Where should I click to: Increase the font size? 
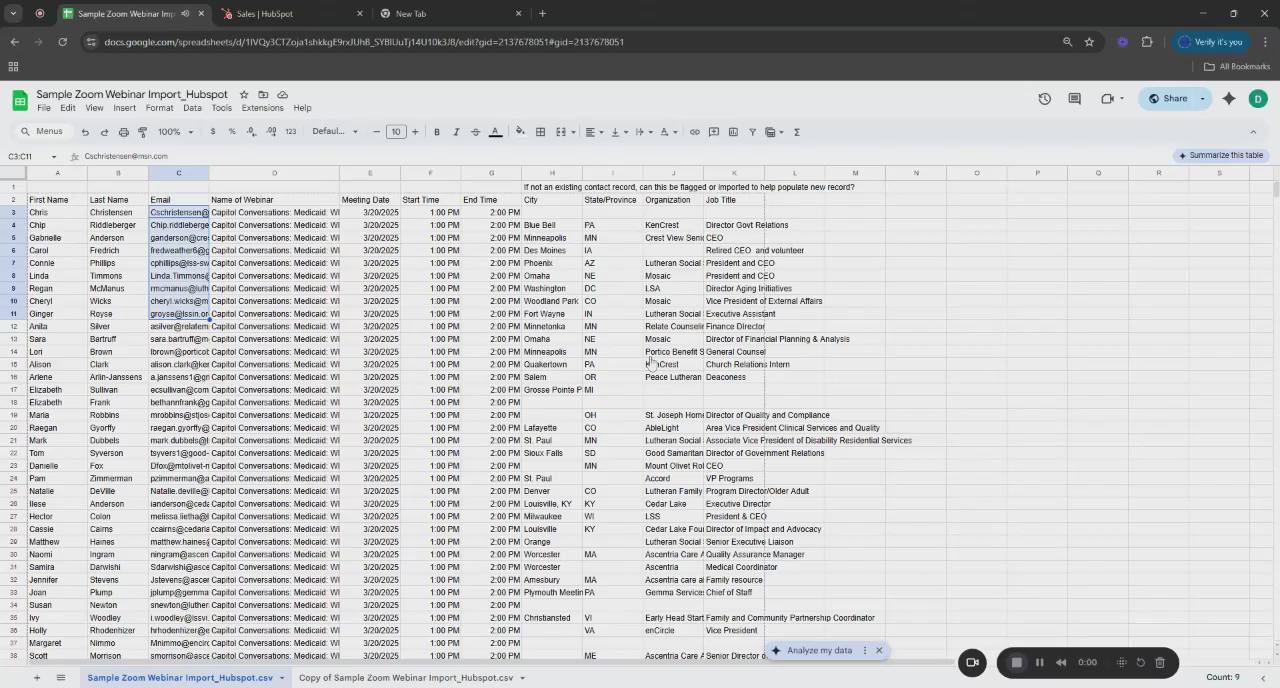point(416,132)
